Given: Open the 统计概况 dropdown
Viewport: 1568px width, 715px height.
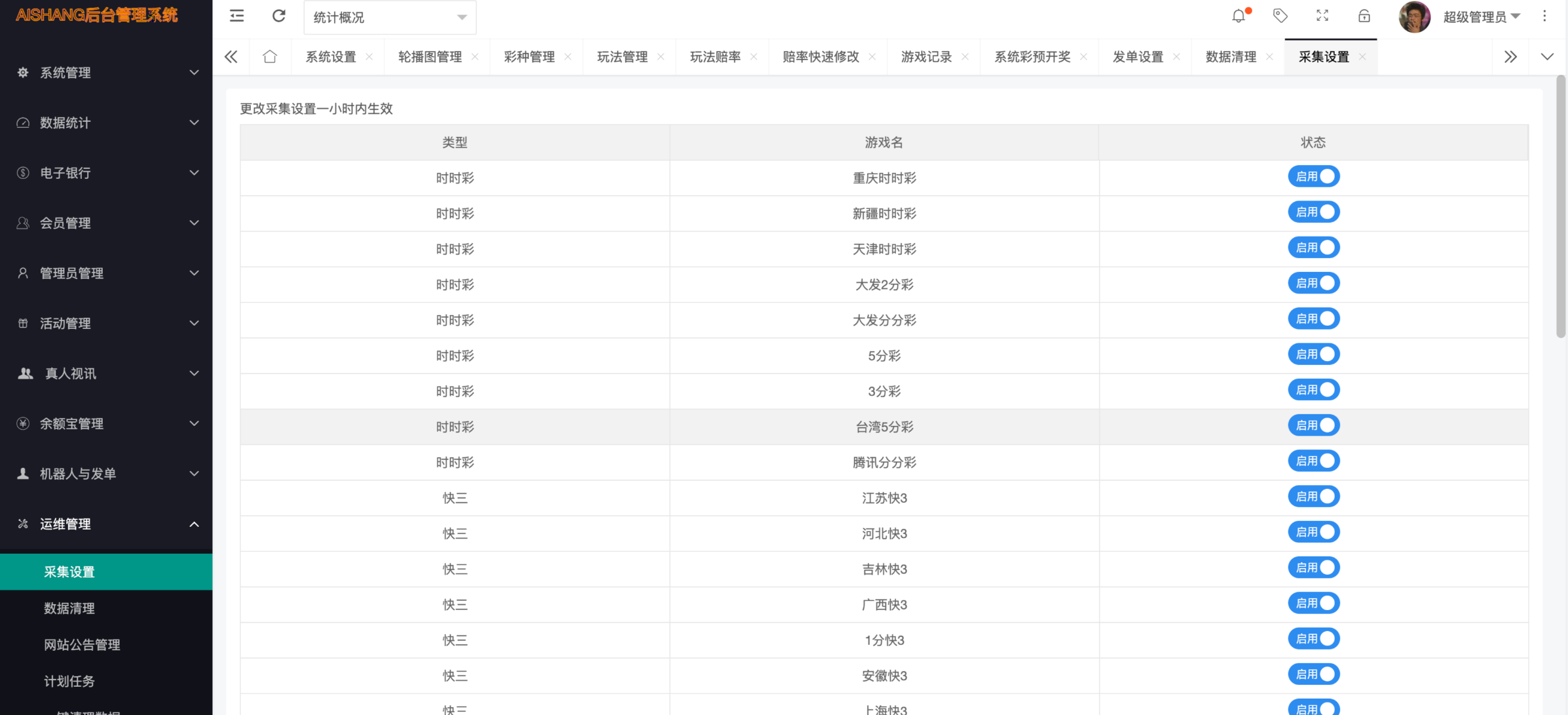Looking at the screenshot, I should tap(390, 18).
